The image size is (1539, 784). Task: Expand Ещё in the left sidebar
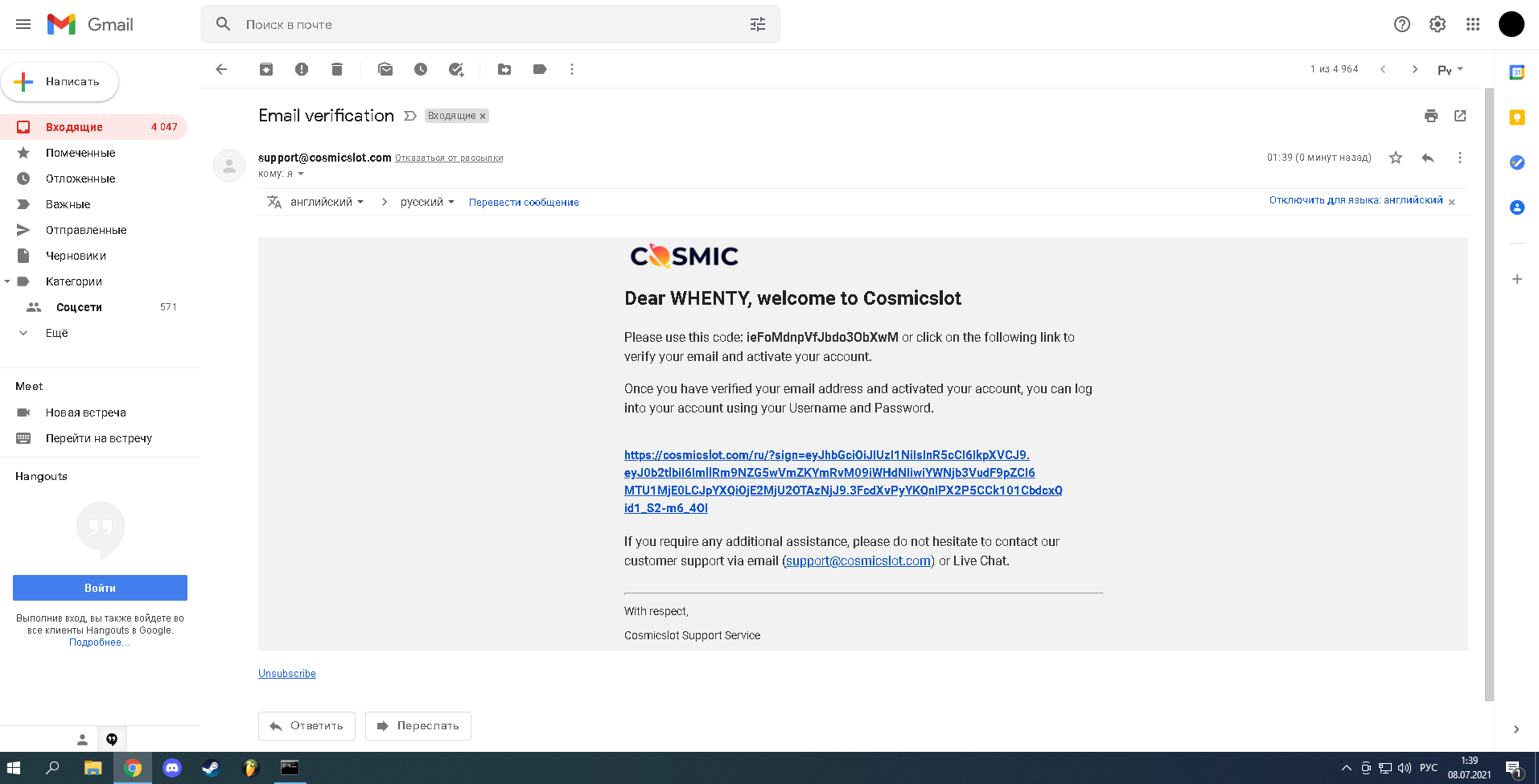tap(56, 333)
